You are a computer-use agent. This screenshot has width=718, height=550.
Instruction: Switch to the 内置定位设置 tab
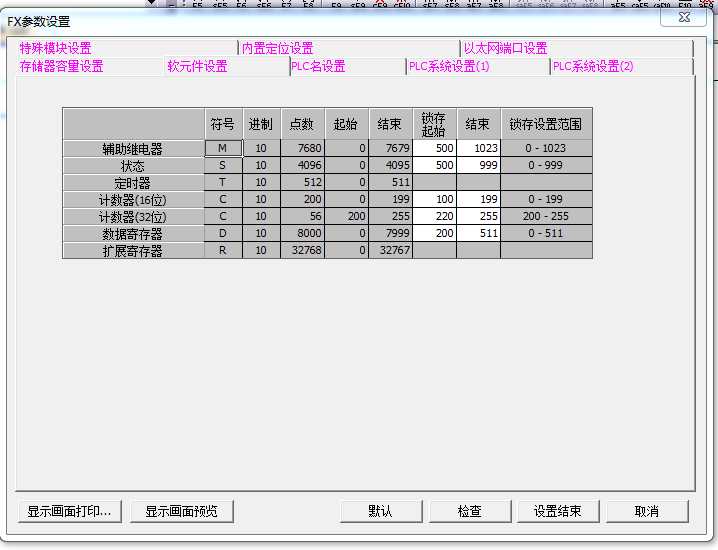coord(277,48)
